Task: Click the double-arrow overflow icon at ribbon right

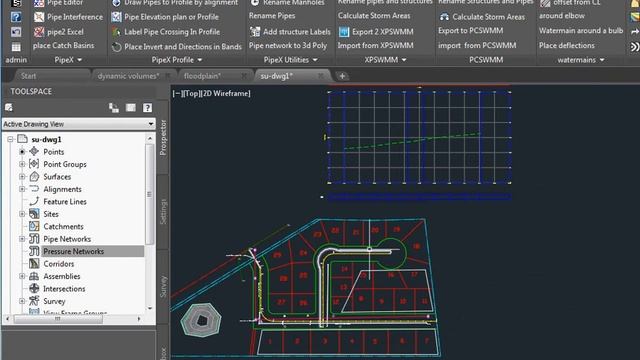Action: 635,47
